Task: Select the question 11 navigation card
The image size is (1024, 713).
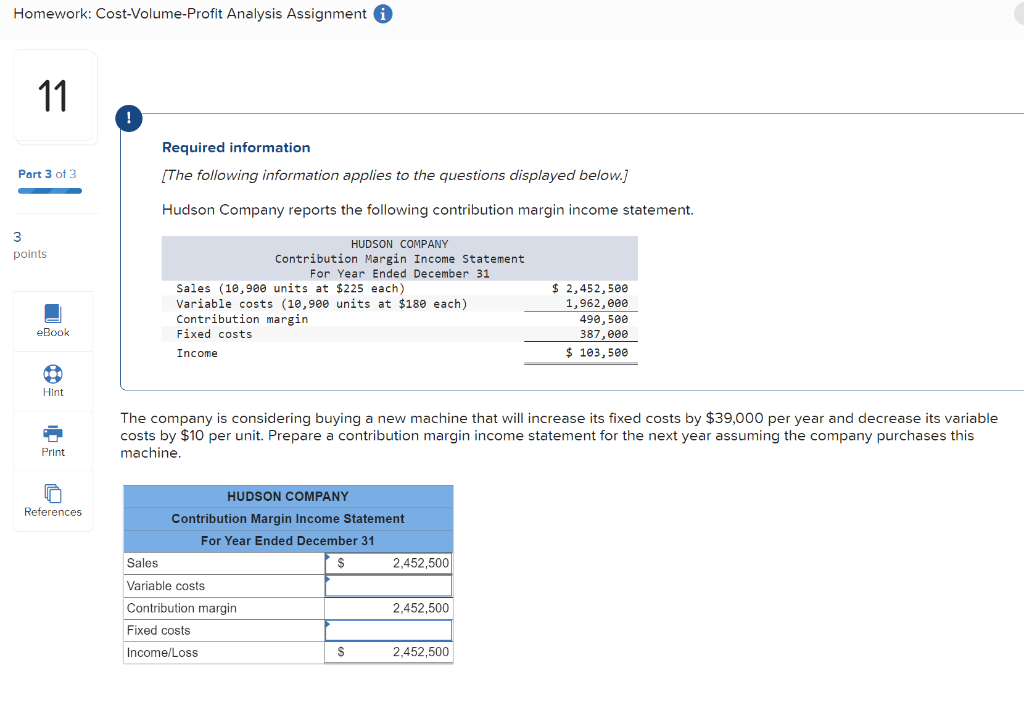Action: 55,96
